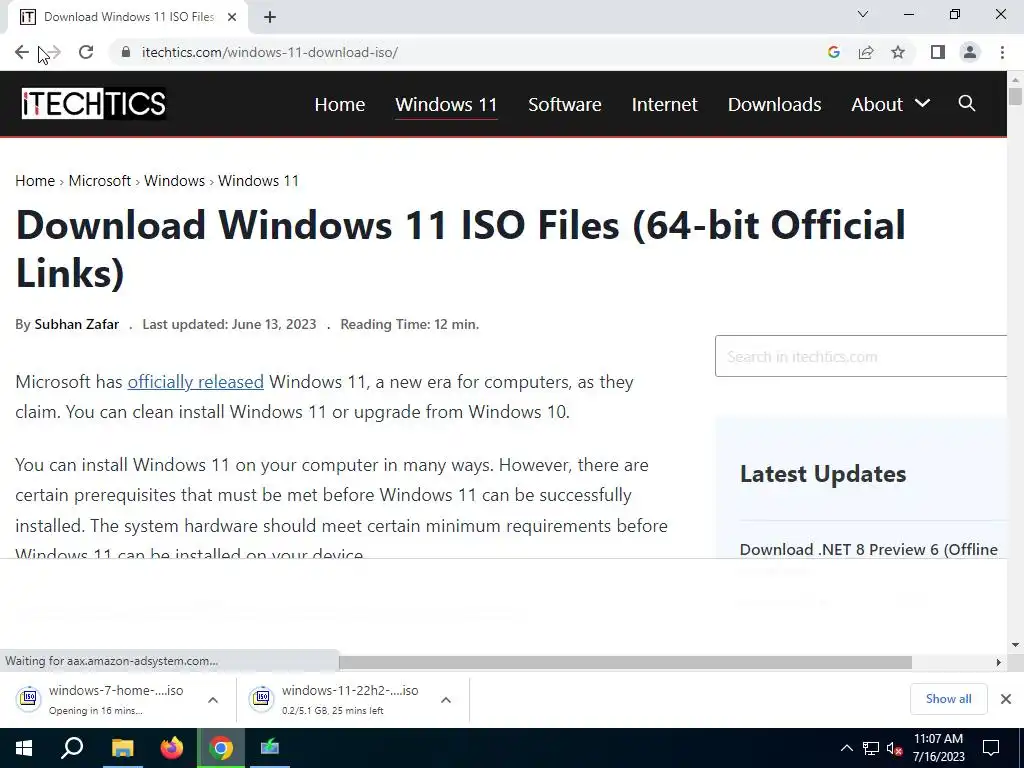Expand options for windows-11-22h2 download
This screenshot has width=1024, height=768.
point(446,699)
